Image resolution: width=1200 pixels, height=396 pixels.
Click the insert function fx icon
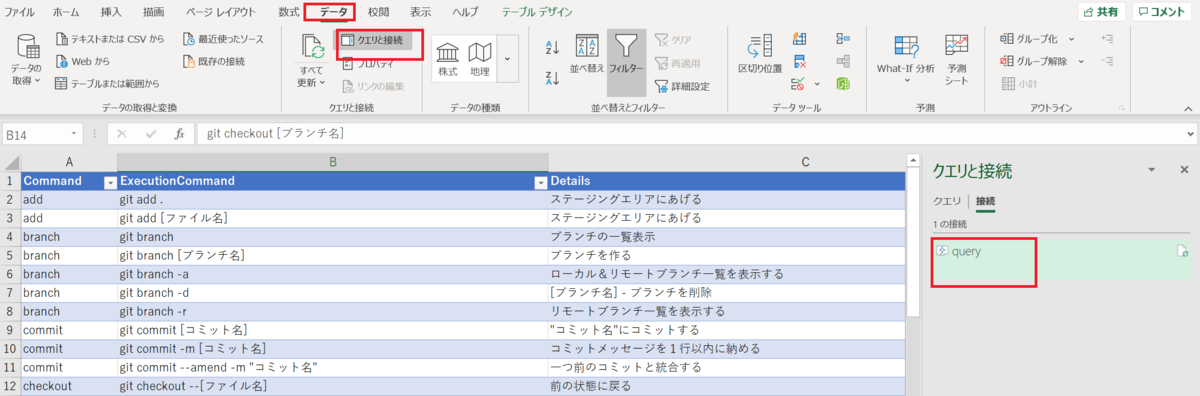coord(179,134)
